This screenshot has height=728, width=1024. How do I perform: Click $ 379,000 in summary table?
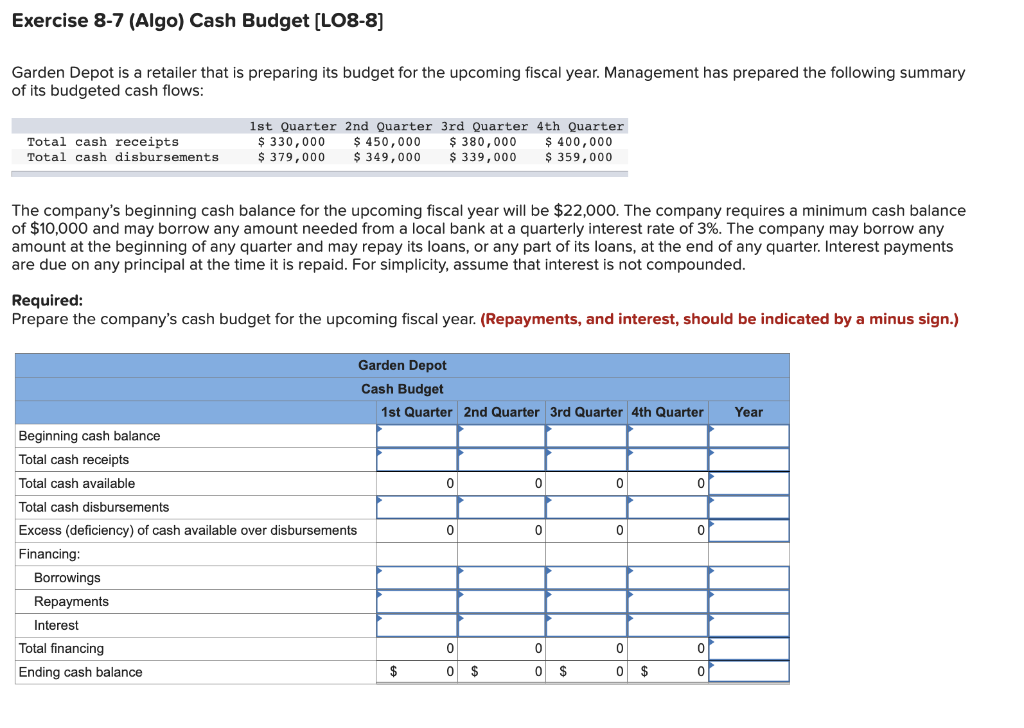coord(291,157)
